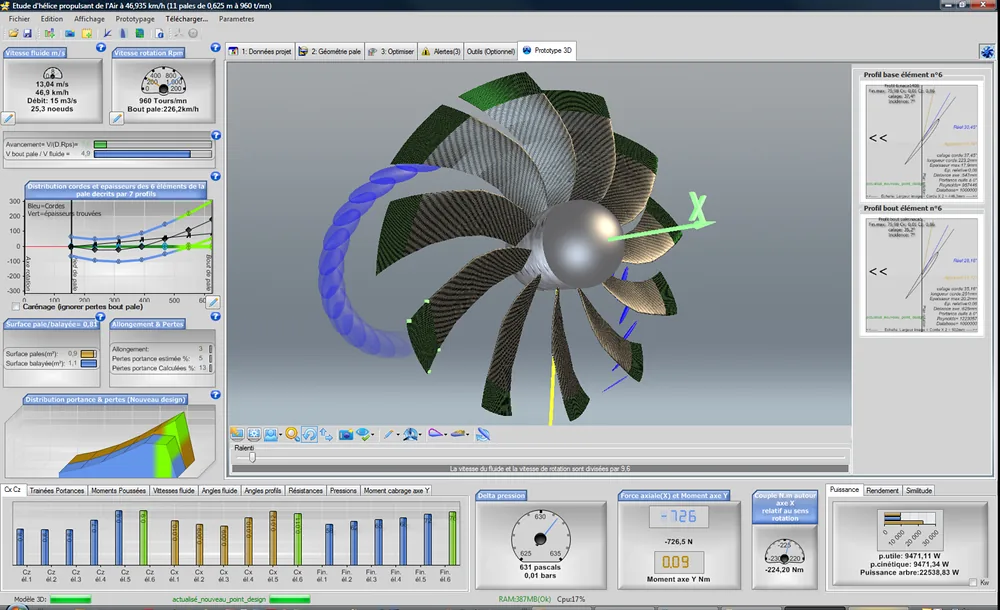Select the Rendement tab

tap(882, 491)
